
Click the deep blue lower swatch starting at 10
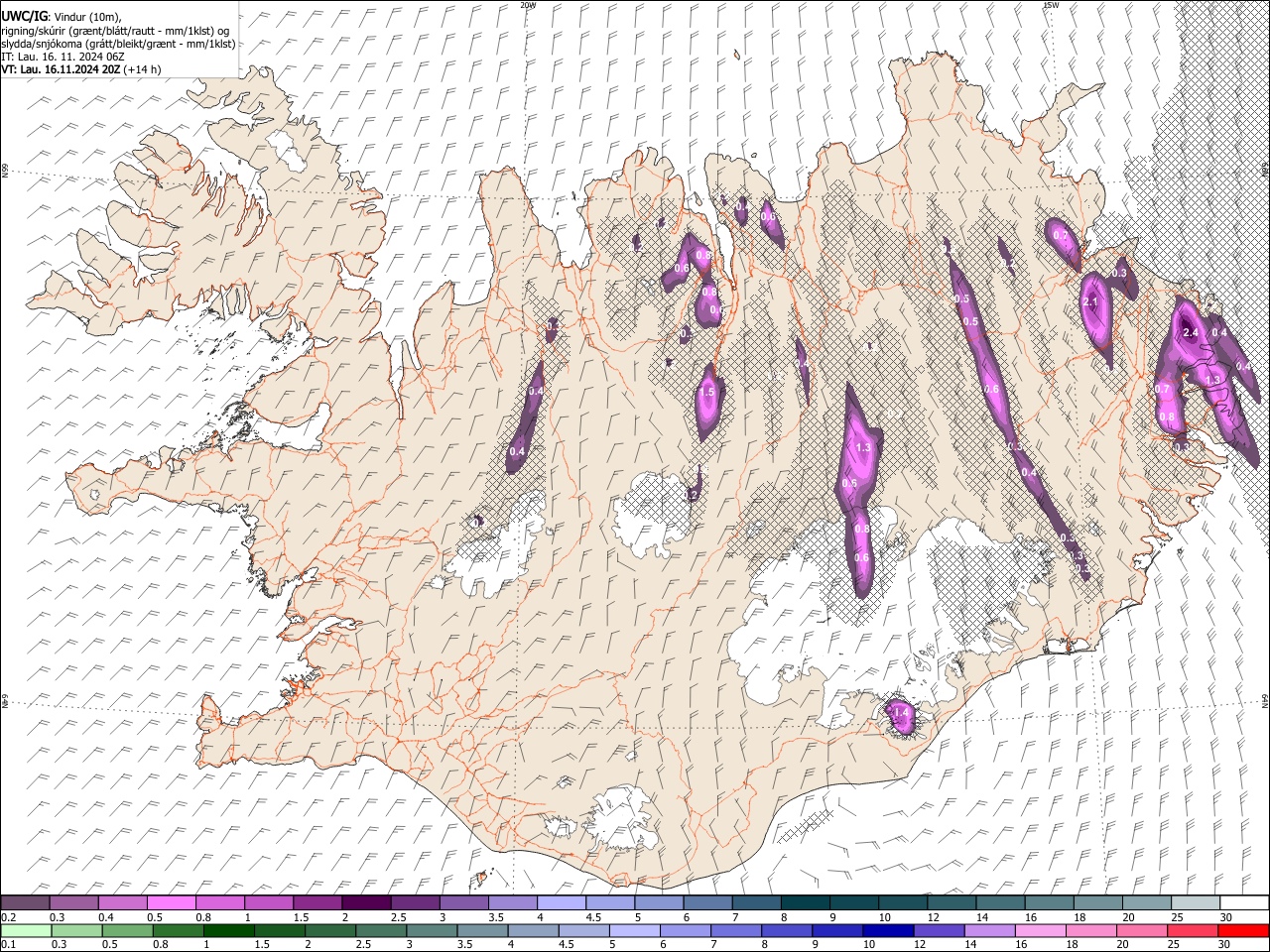tap(888, 930)
